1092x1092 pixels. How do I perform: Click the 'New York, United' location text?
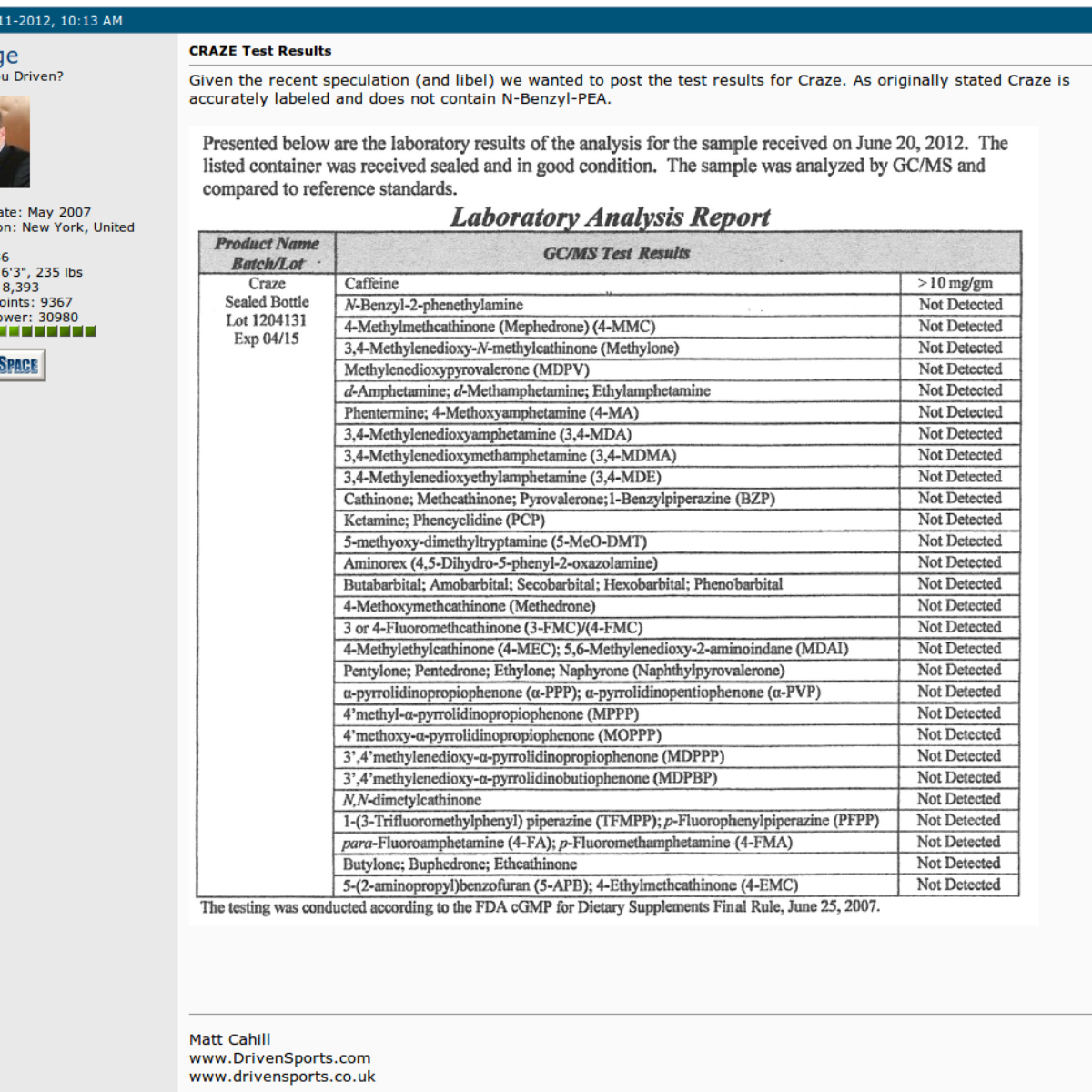(x=77, y=227)
